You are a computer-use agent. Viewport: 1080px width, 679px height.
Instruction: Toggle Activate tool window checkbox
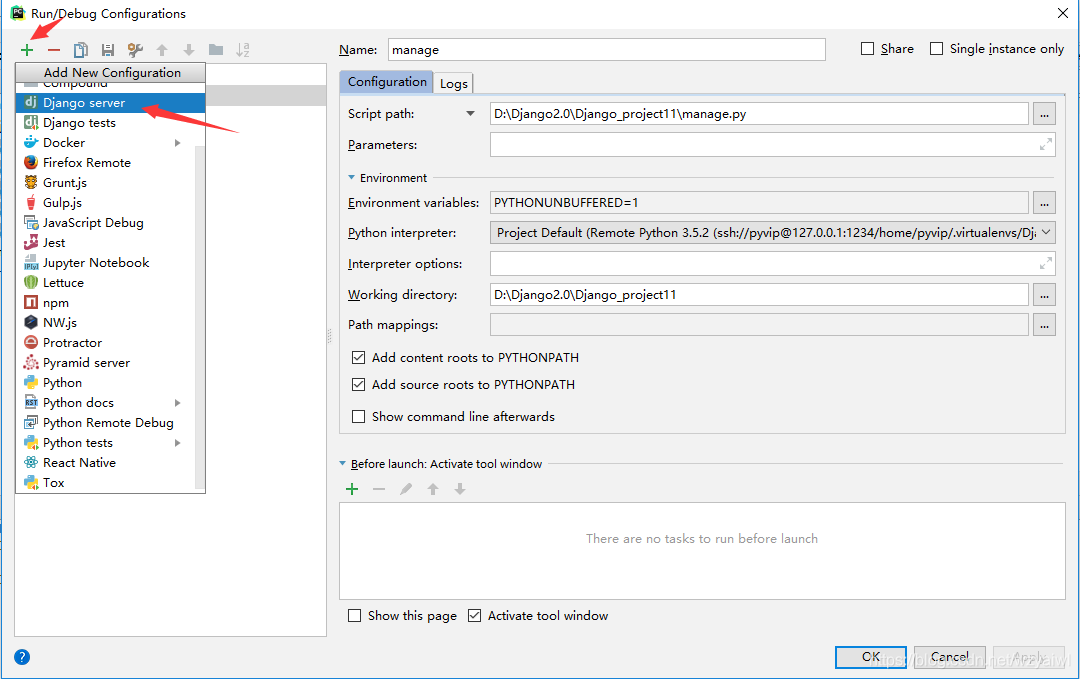(x=474, y=616)
